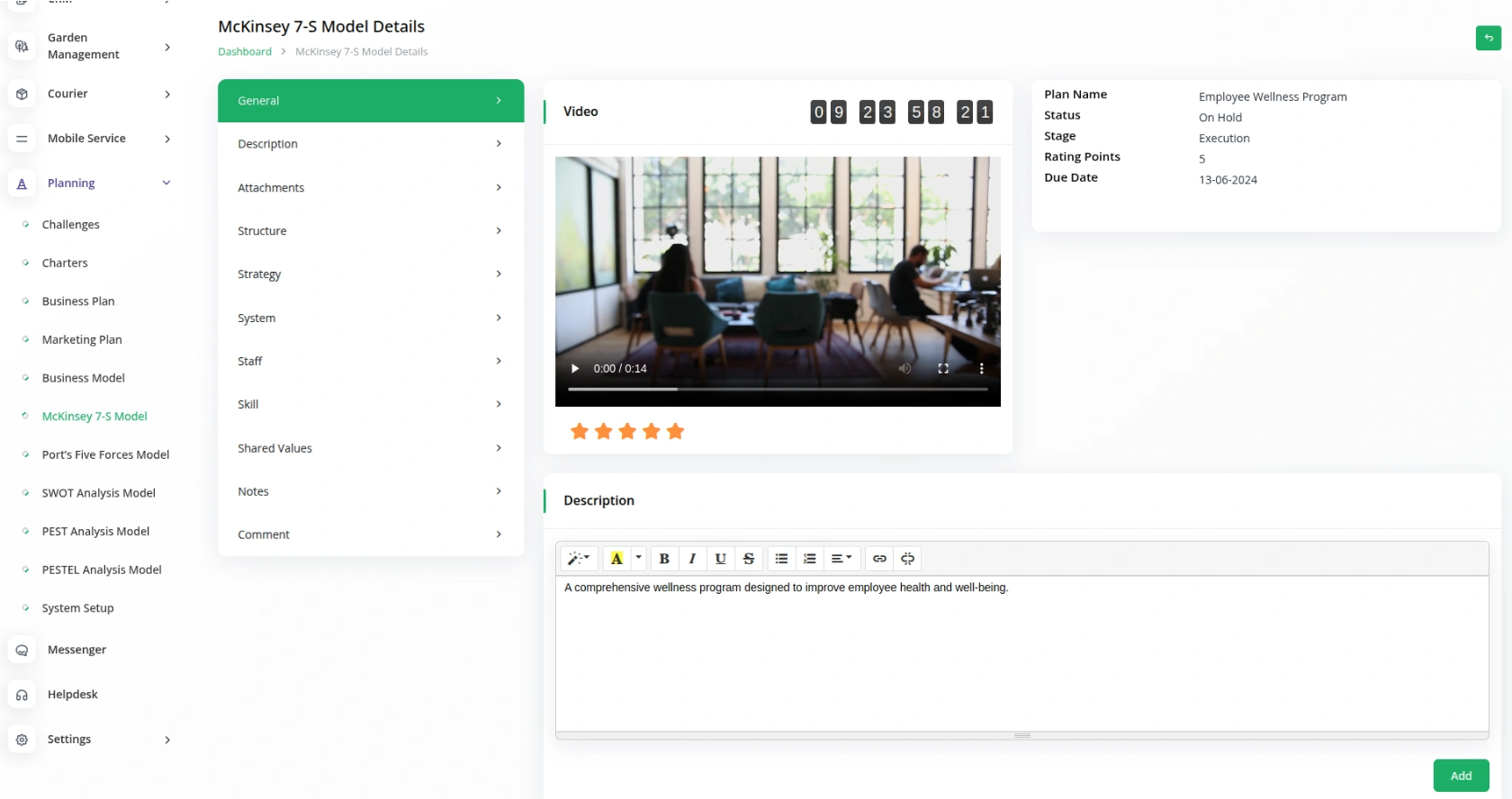The width and height of the screenshot is (1512, 799).
Task: Click the green back arrow button
Action: (x=1489, y=38)
